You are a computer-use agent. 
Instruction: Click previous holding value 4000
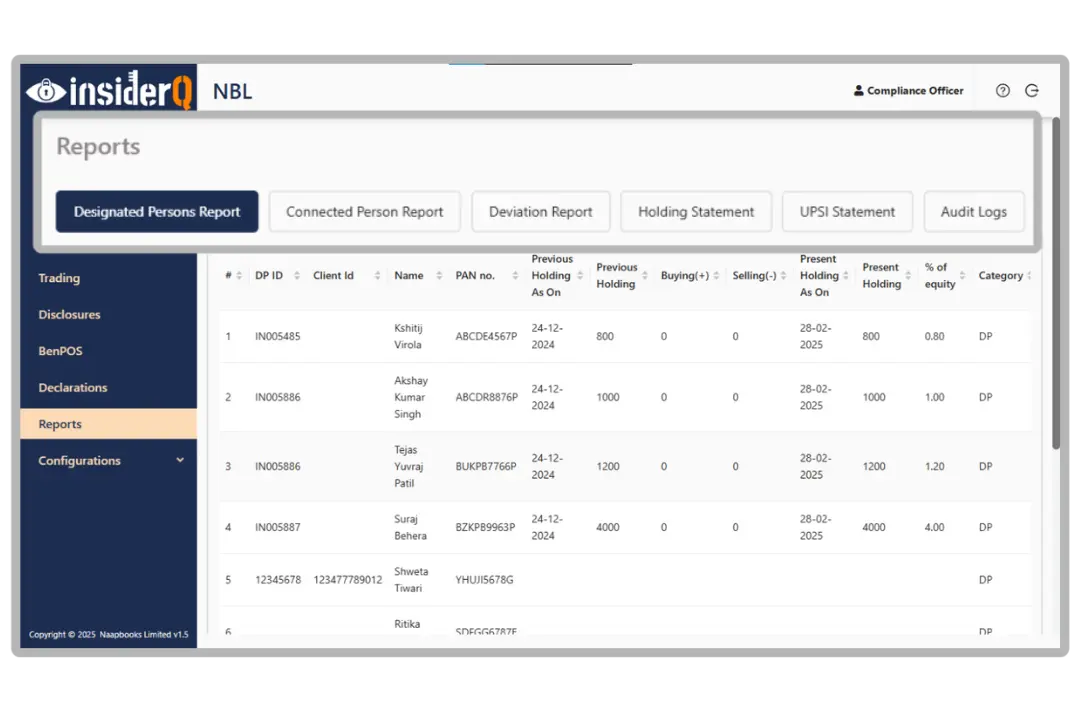608,527
